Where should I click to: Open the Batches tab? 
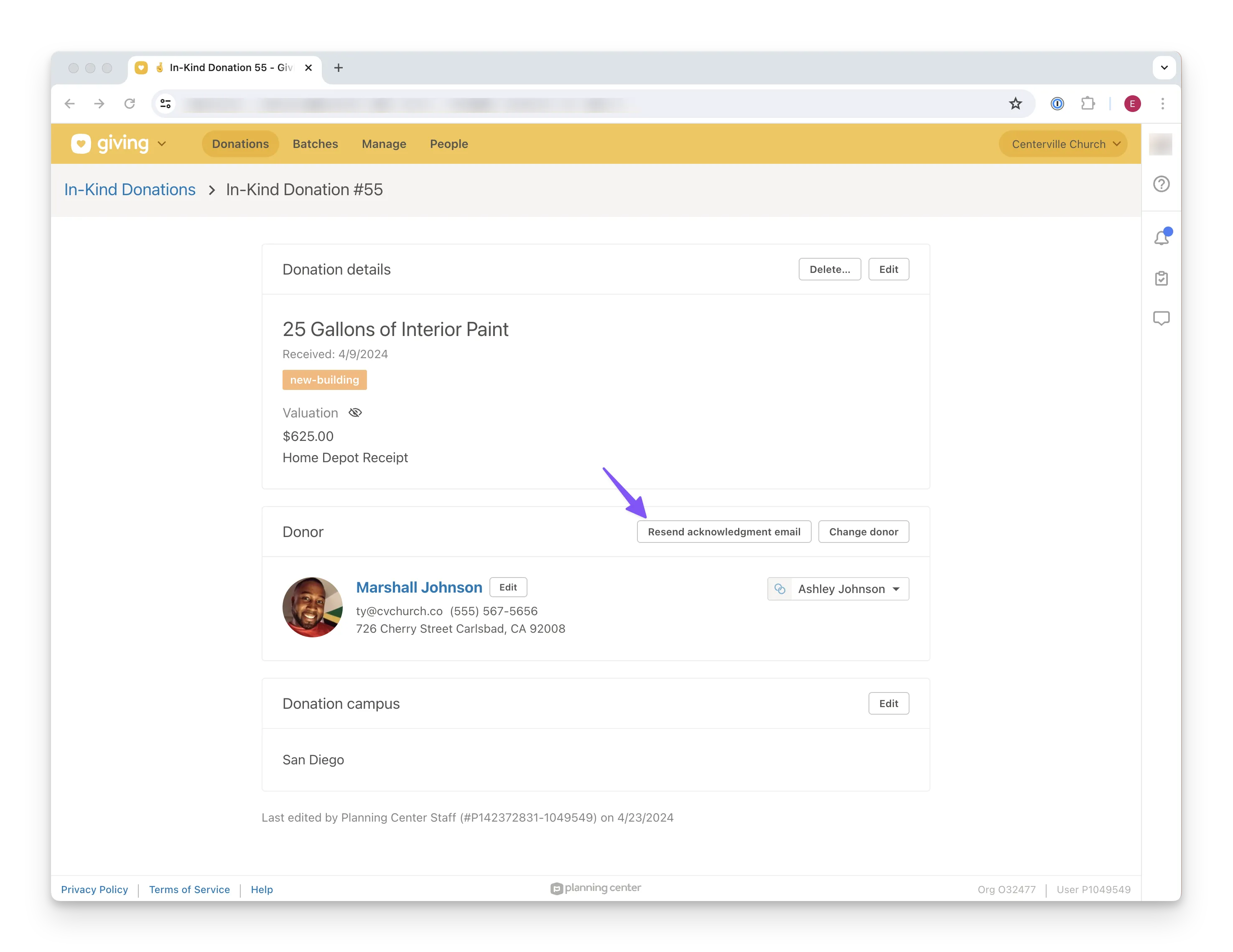(315, 144)
